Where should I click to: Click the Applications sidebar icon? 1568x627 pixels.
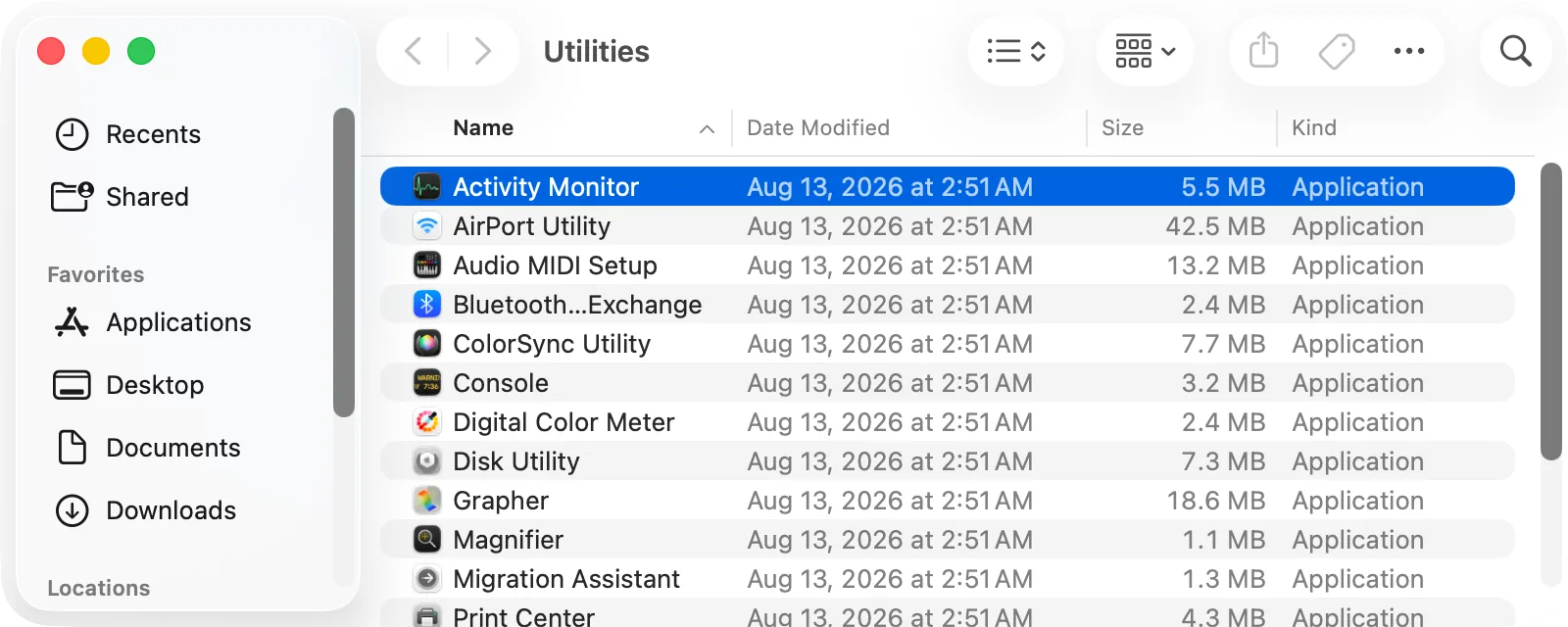tap(72, 322)
